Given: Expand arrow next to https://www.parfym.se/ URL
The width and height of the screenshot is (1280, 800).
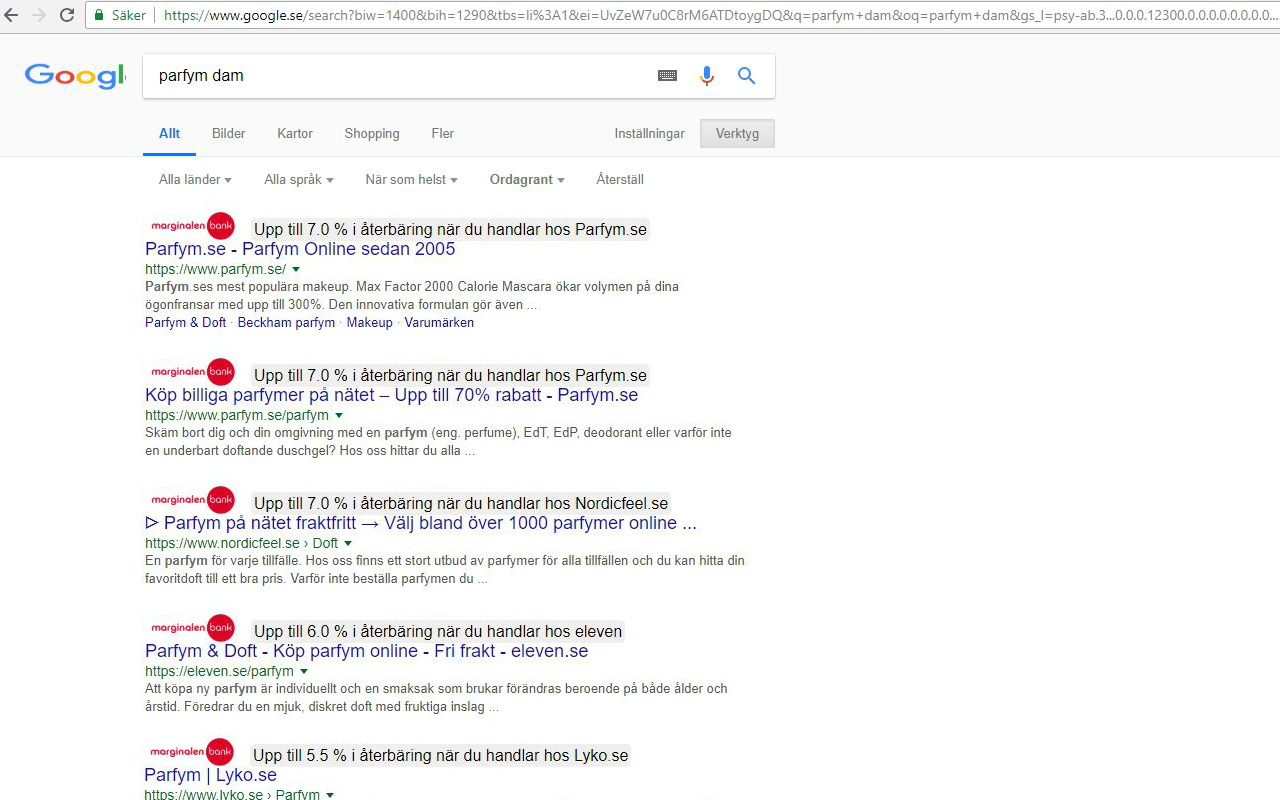Looking at the screenshot, I should [x=296, y=270].
